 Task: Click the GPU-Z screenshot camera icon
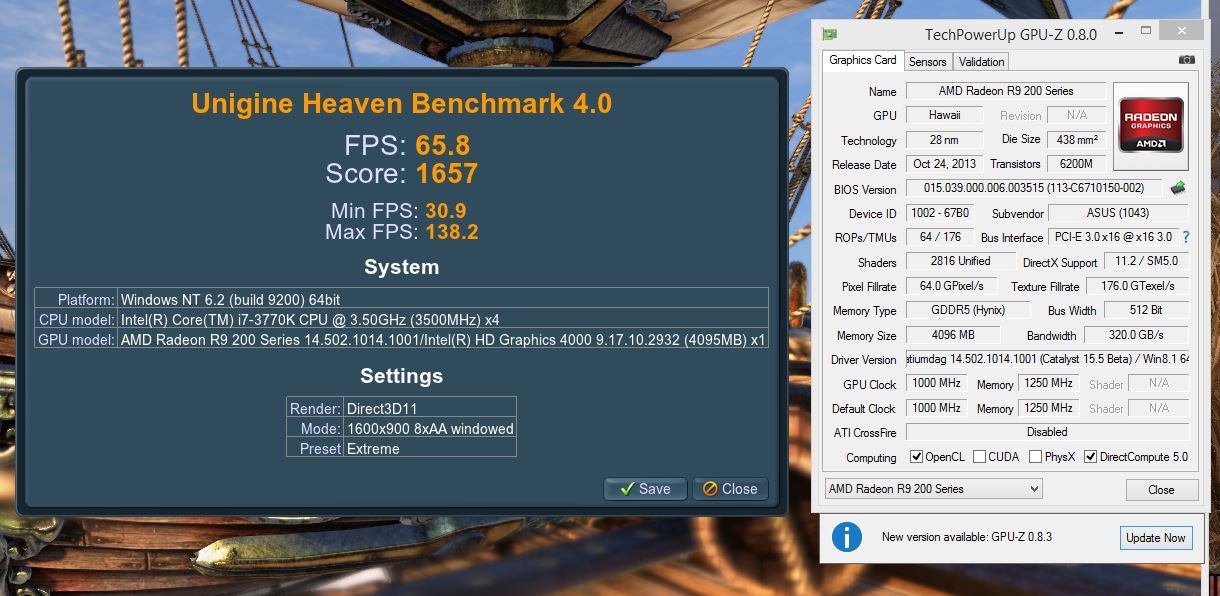coord(1186,60)
